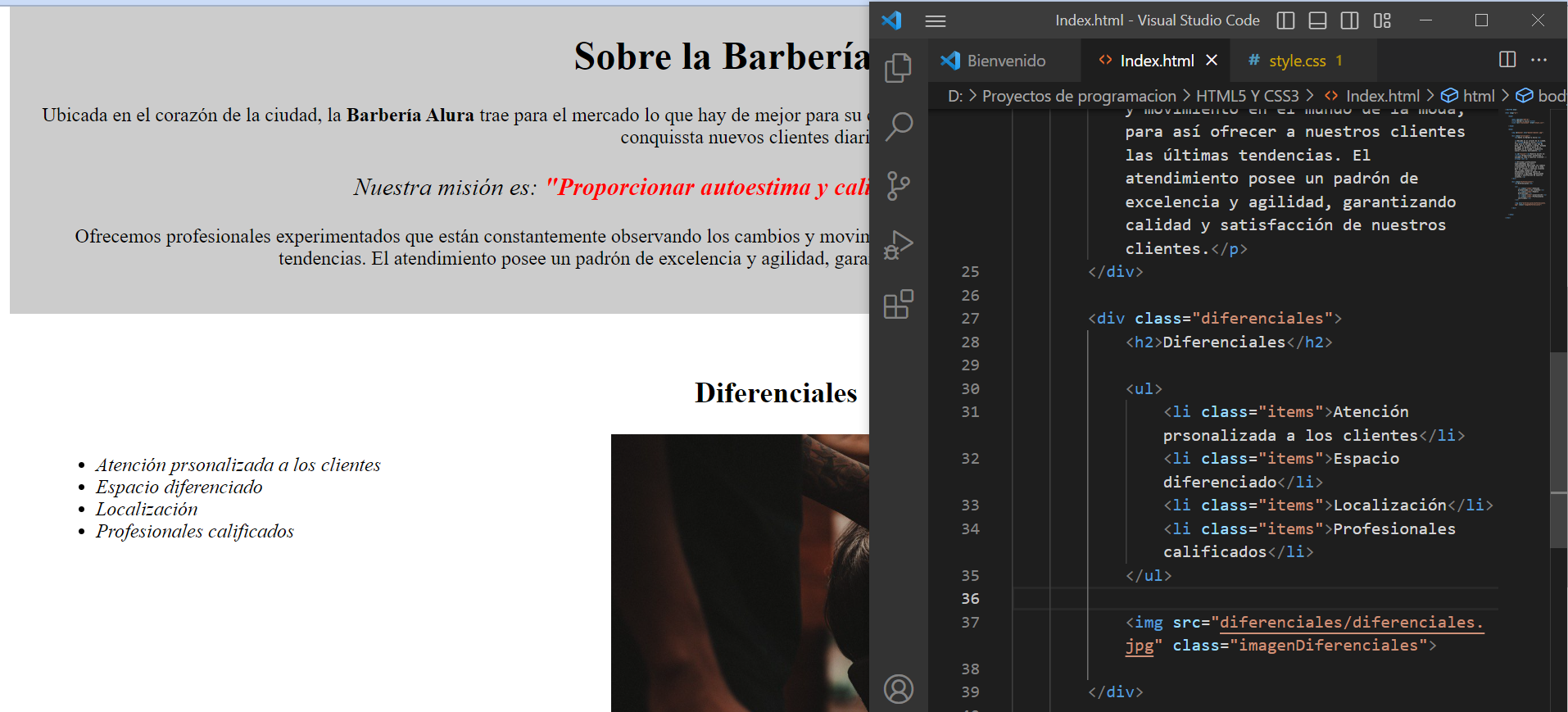This screenshot has height=712, width=1568.
Task: Click 'Profesionales calificados' list item in browser
Action: [194, 531]
